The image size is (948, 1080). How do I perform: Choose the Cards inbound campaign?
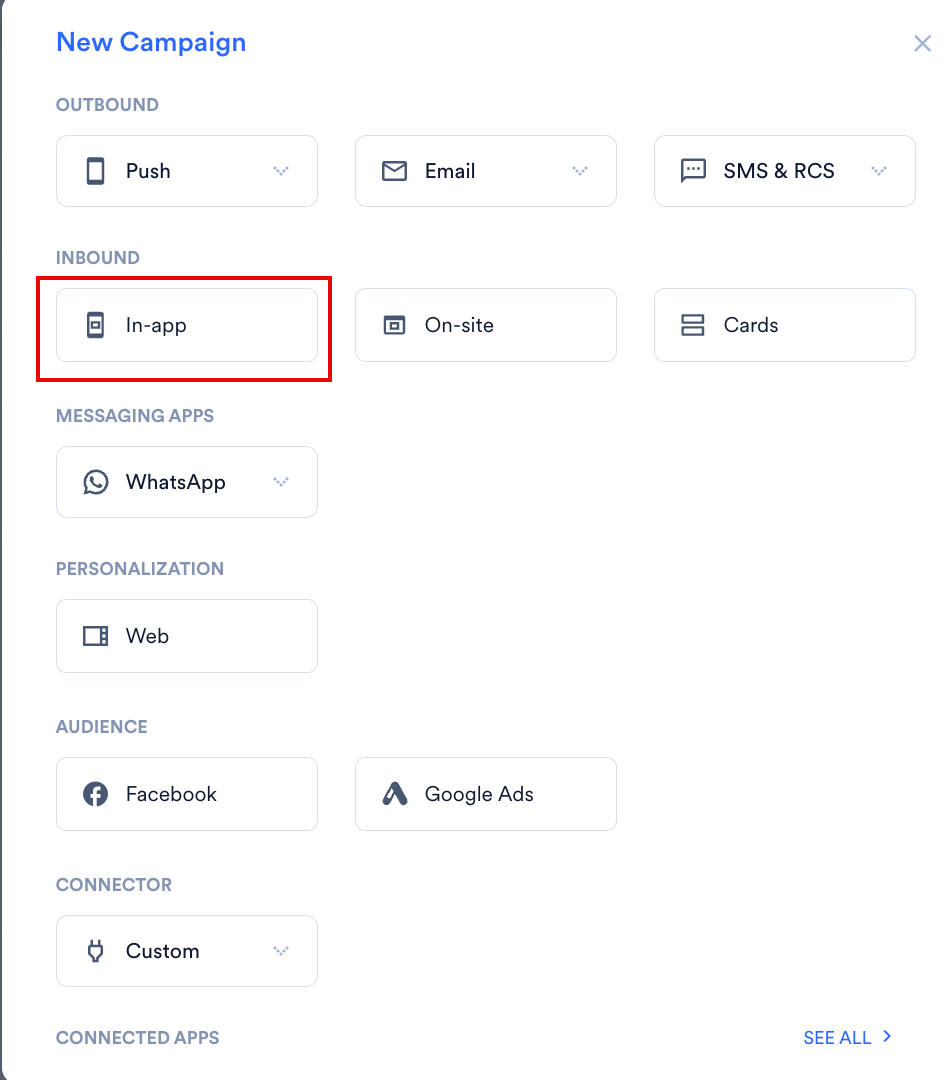(785, 325)
